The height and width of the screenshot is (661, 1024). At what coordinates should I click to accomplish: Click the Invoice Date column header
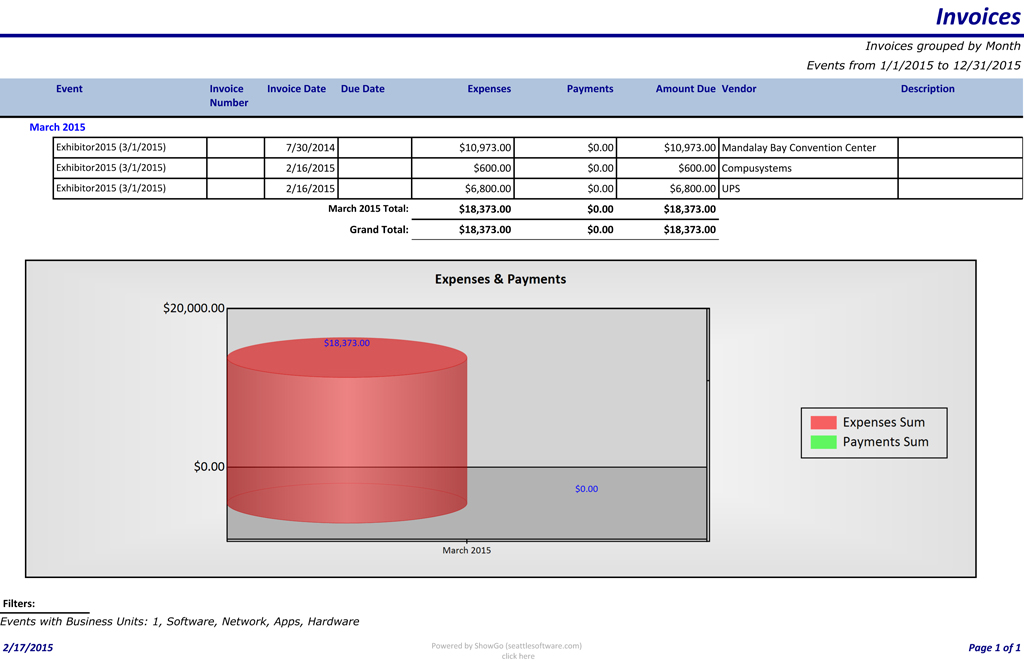[x=296, y=89]
